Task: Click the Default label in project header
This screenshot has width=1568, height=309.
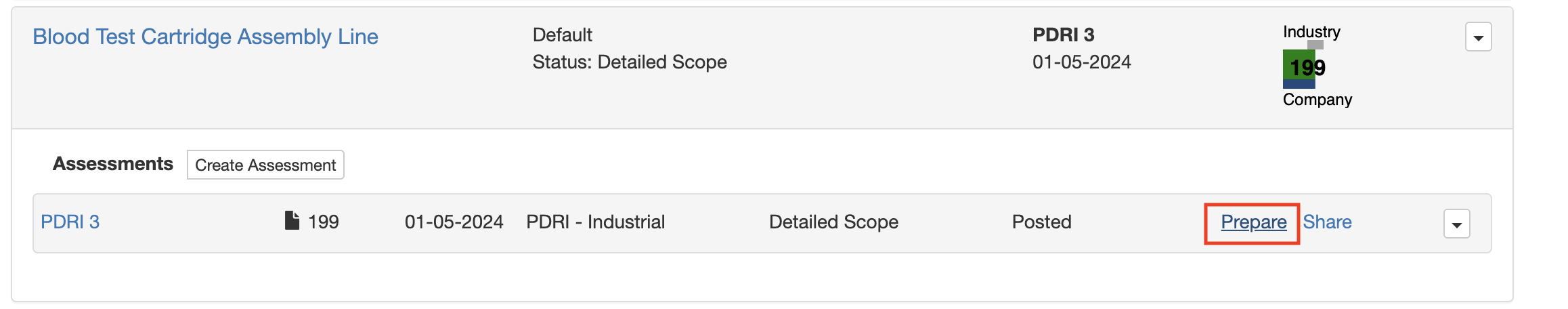Action: point(562,35)
